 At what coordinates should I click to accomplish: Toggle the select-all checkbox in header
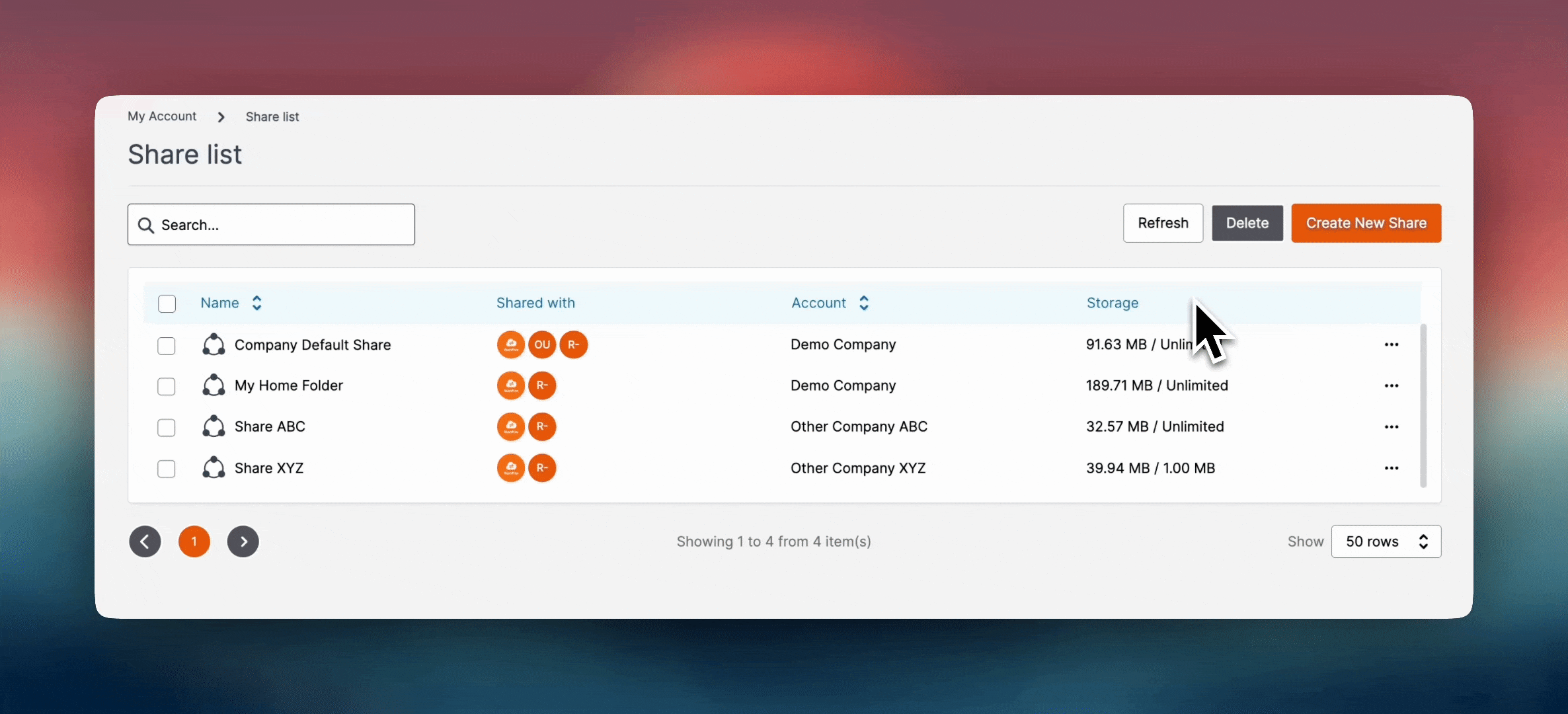pyautogui.click(x=167, y=303)
